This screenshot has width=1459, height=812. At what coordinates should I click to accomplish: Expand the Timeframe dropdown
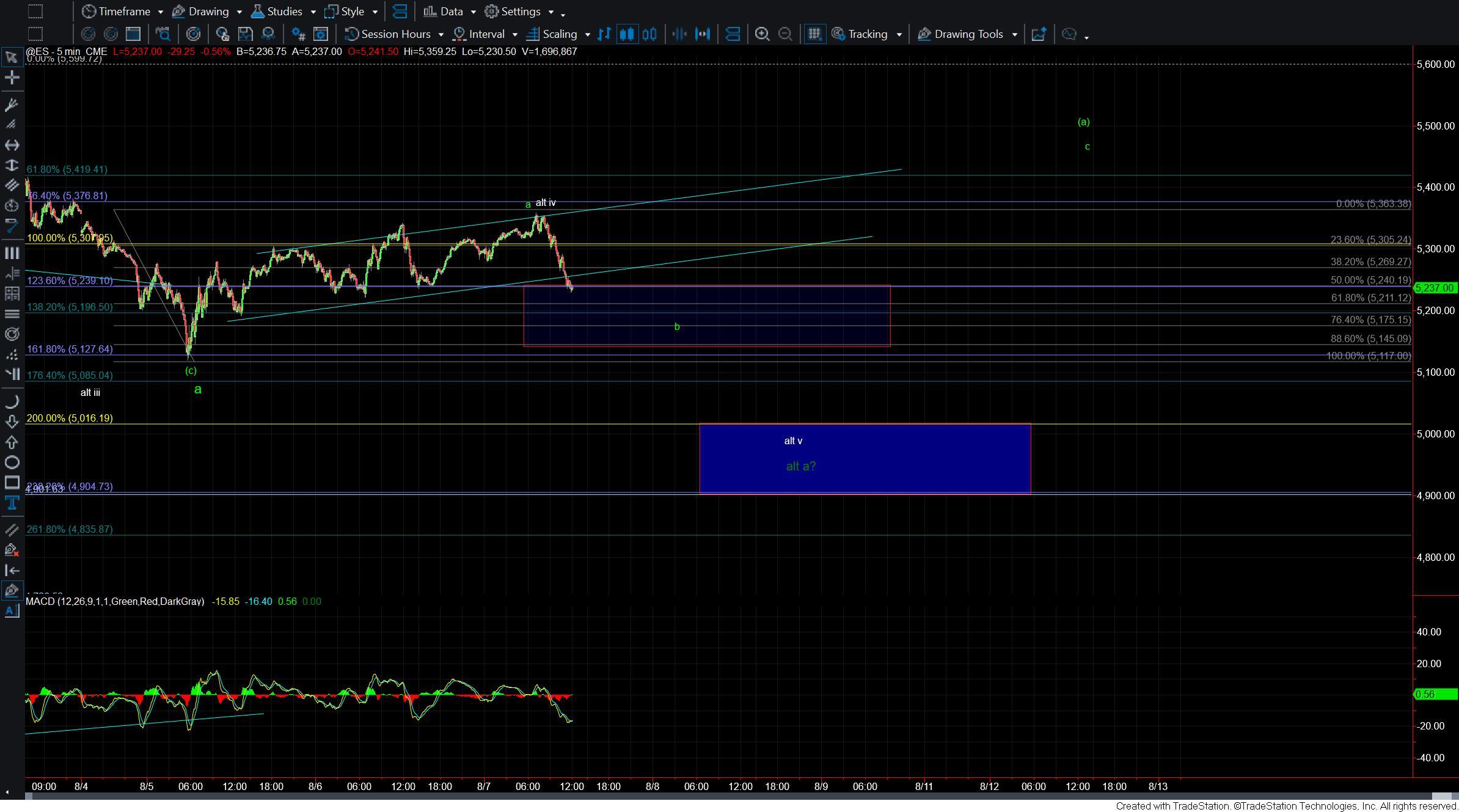pos(123,12)
